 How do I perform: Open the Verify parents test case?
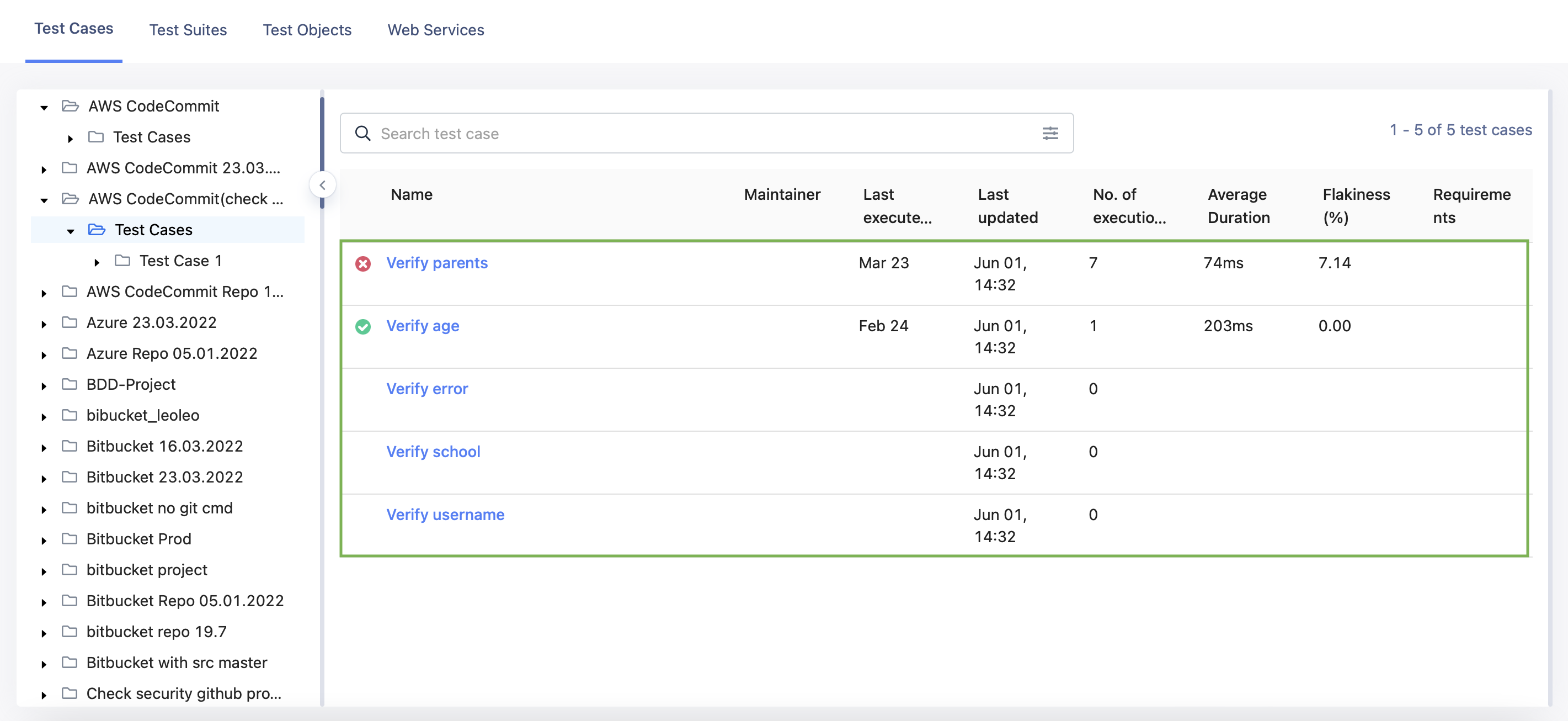(436, 263)
